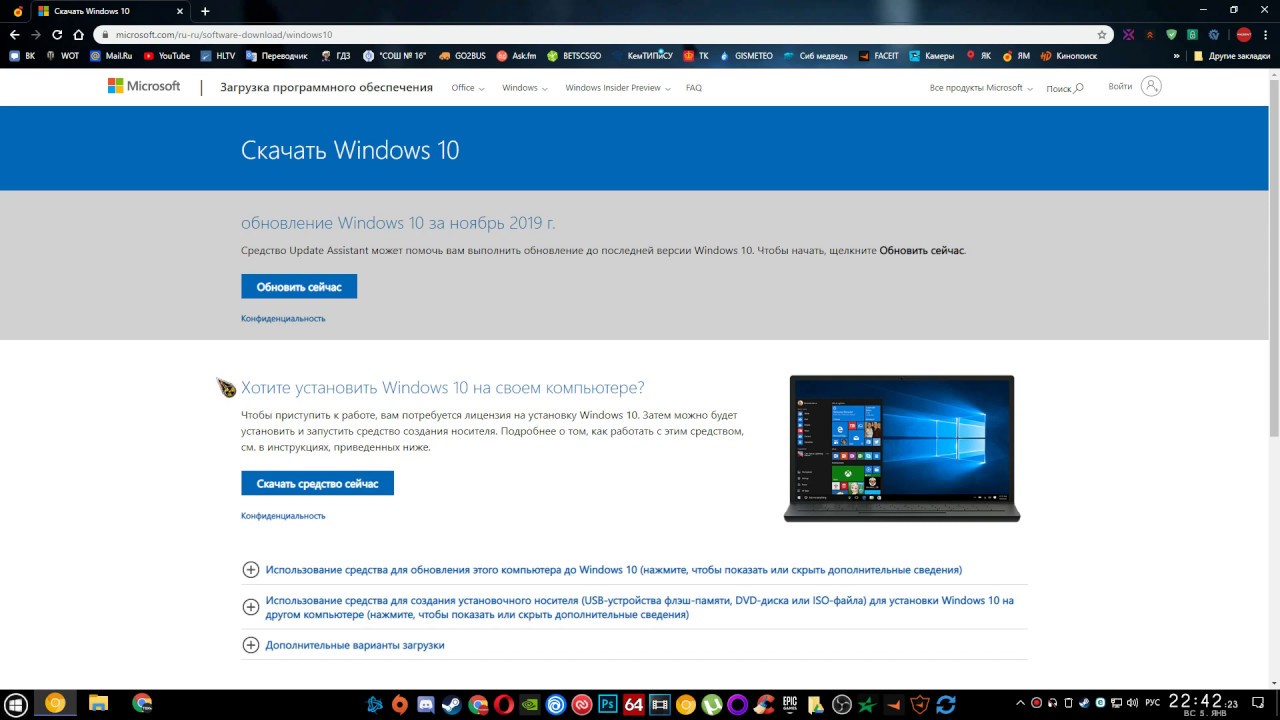Open the Windows Insider Preview dropdown
Image resolution: width=1280 pixels, height=720 pixels.
point(617,88)
